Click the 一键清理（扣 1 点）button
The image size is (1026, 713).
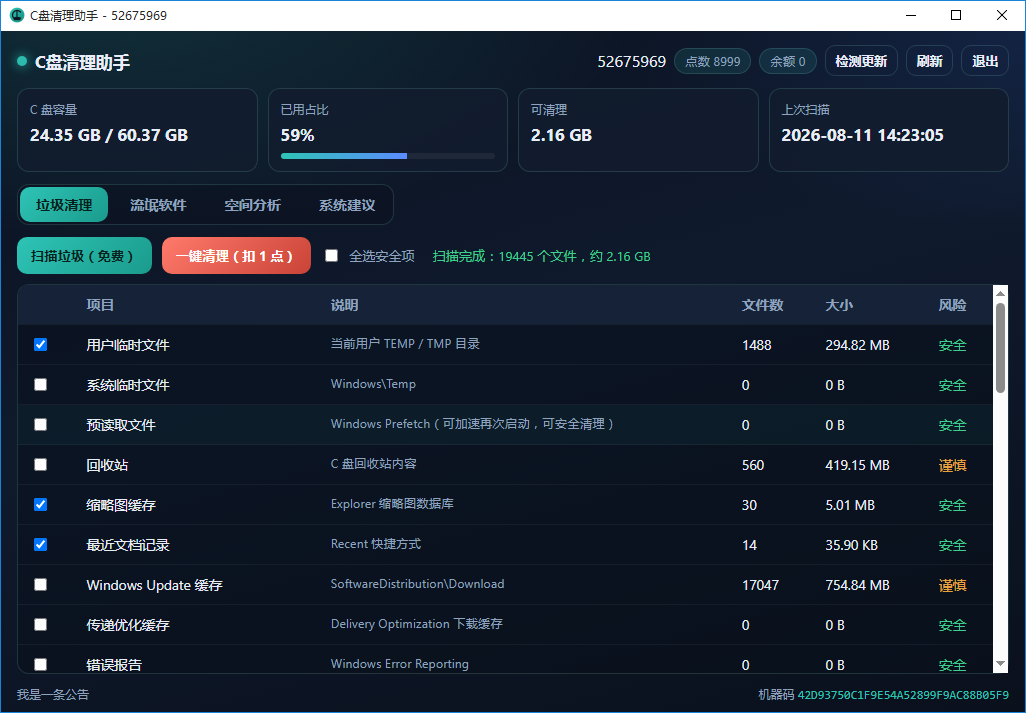[x=236, y=256]
